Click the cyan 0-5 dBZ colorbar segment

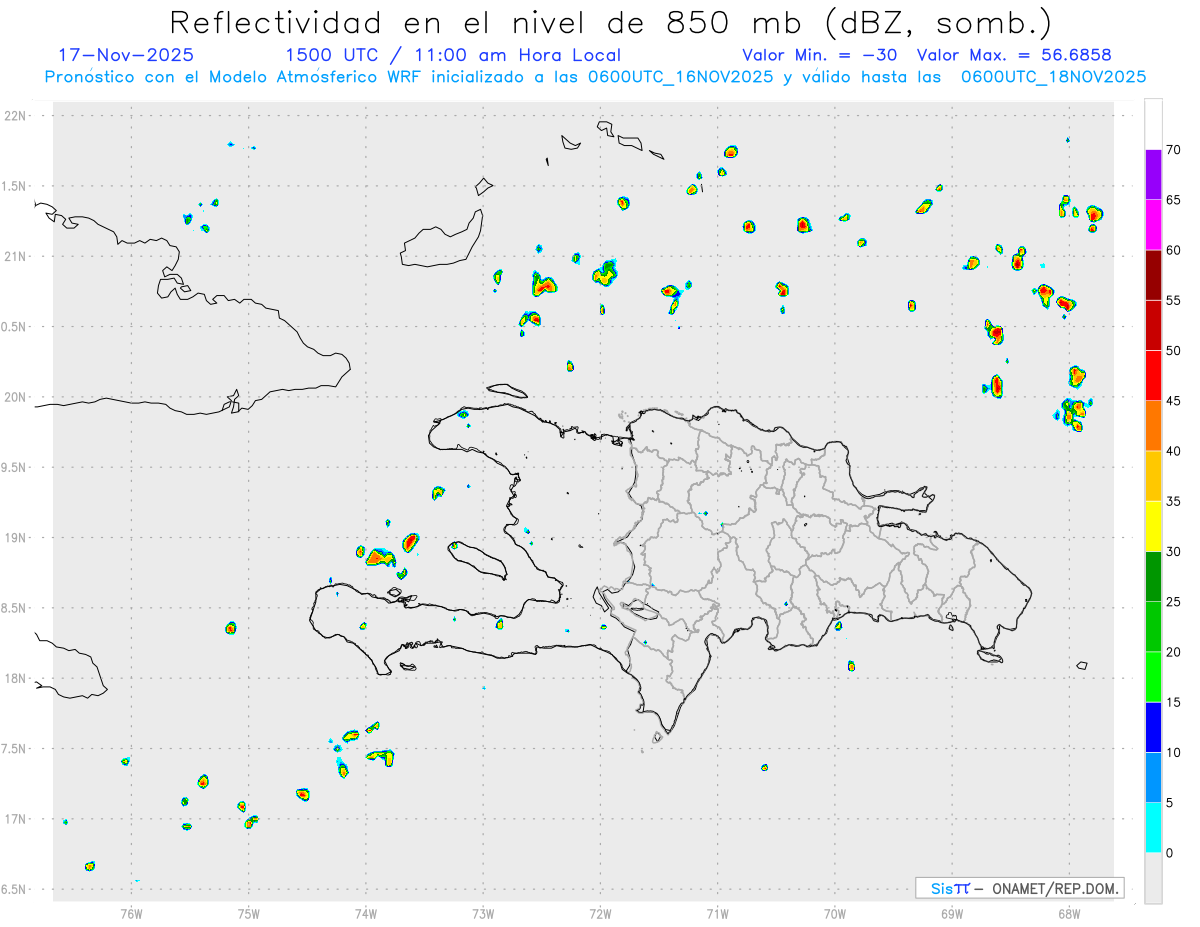(1153, 828)
